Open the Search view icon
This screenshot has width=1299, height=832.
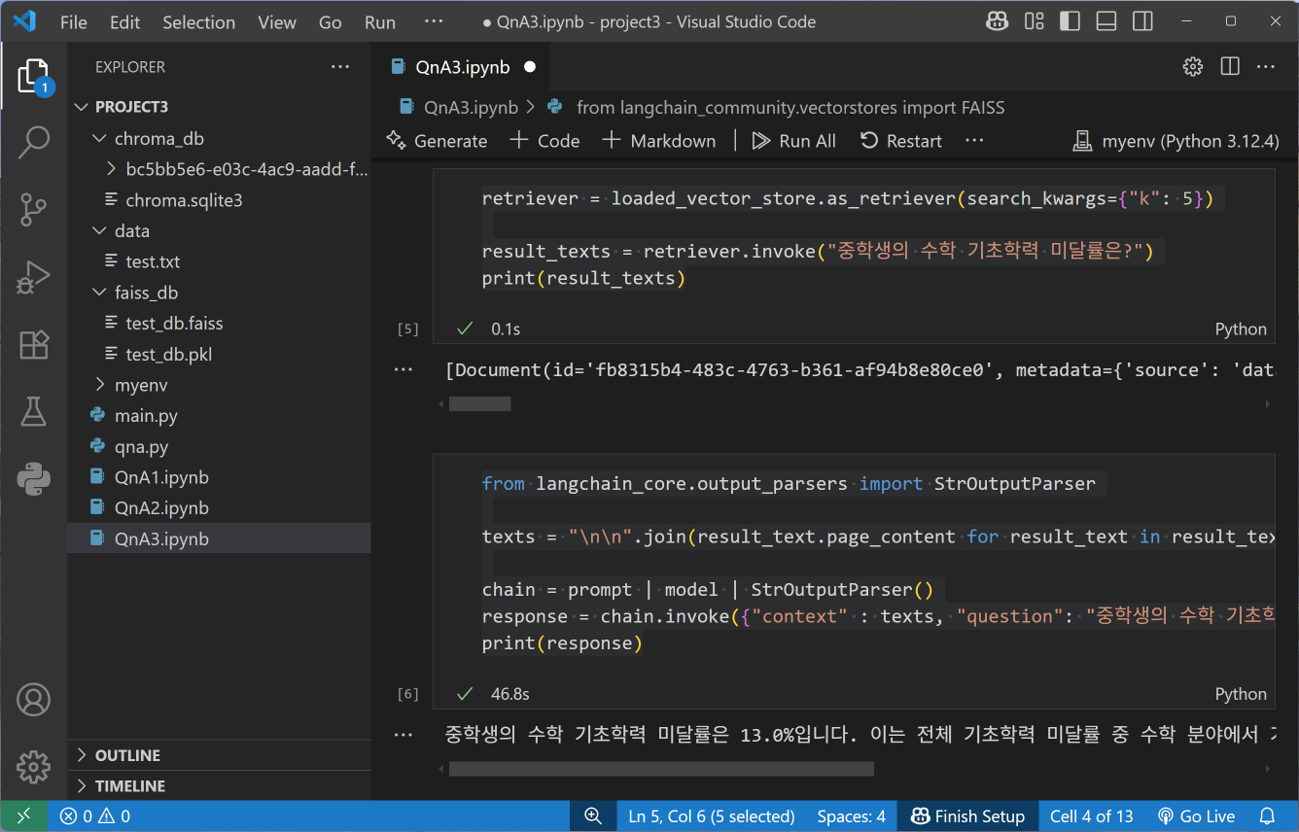coord(33,142)
